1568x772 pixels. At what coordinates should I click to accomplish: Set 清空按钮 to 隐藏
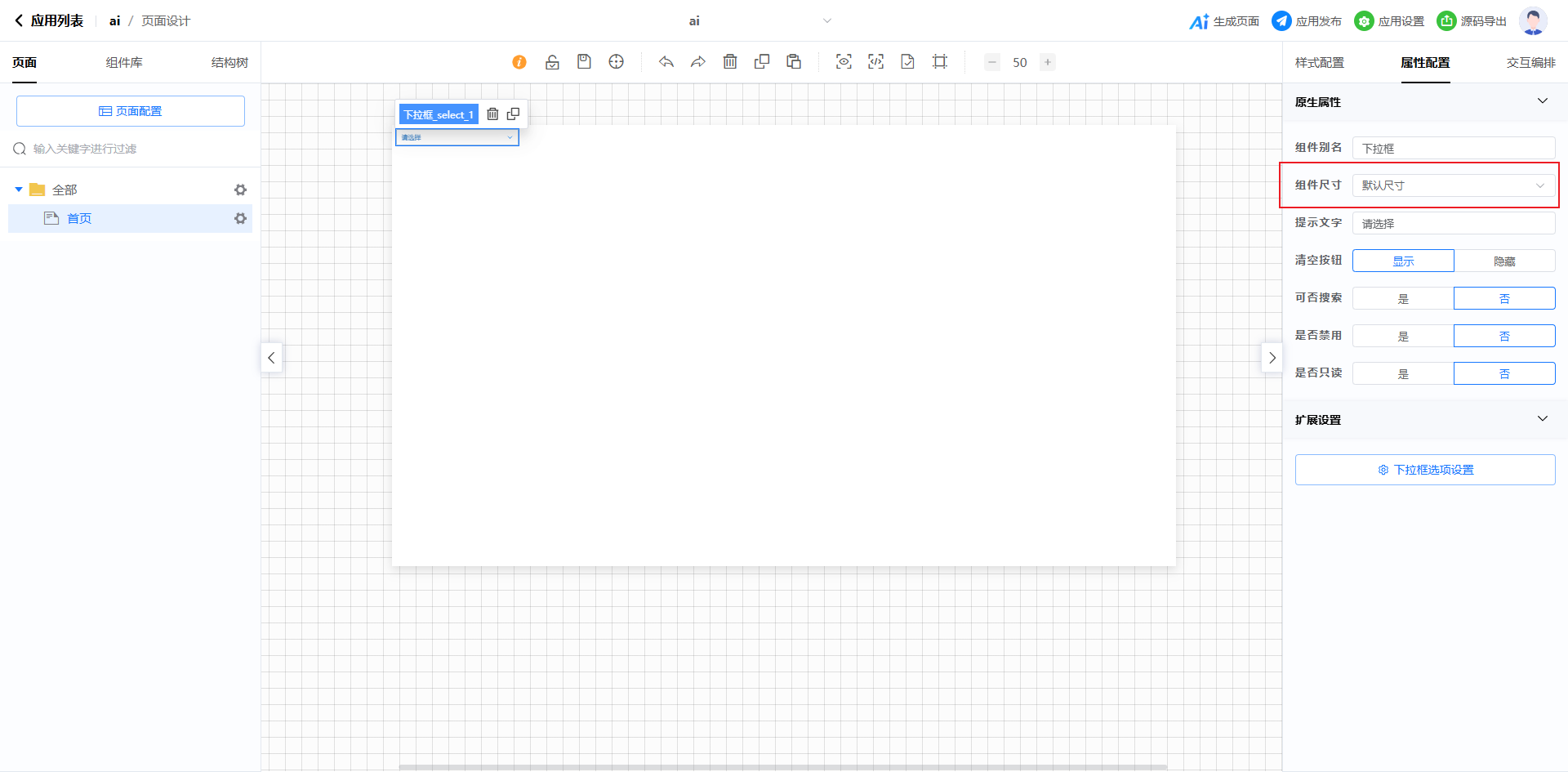point(1503,261)
